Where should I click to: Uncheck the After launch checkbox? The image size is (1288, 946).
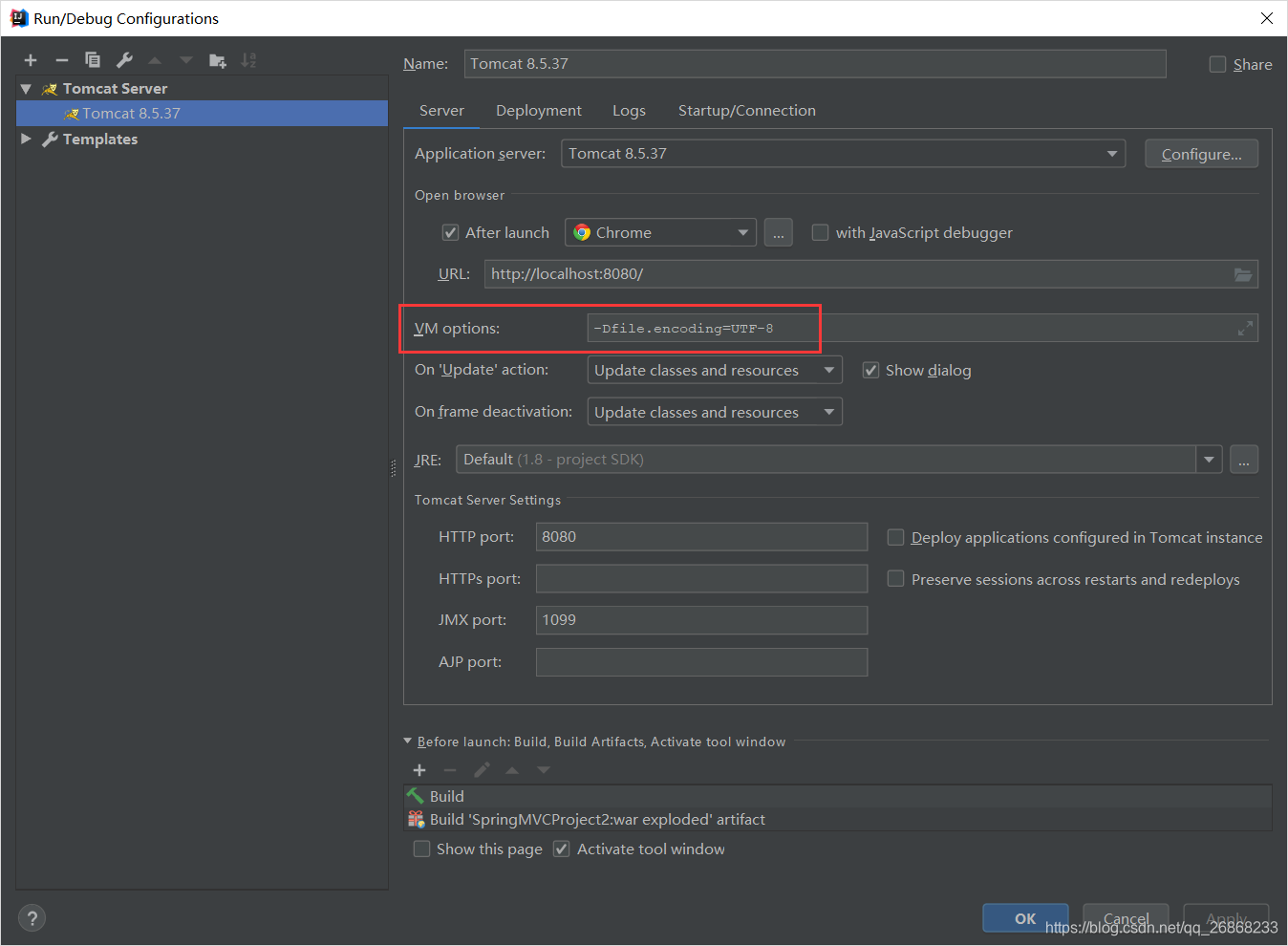pos(450,232)
